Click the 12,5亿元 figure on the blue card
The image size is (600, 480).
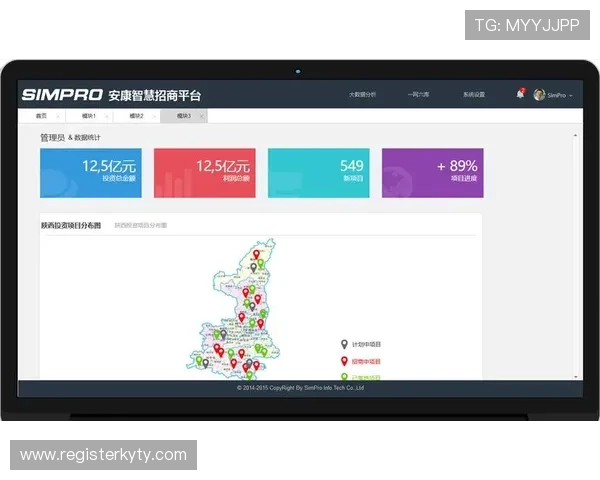click(109, 166)
